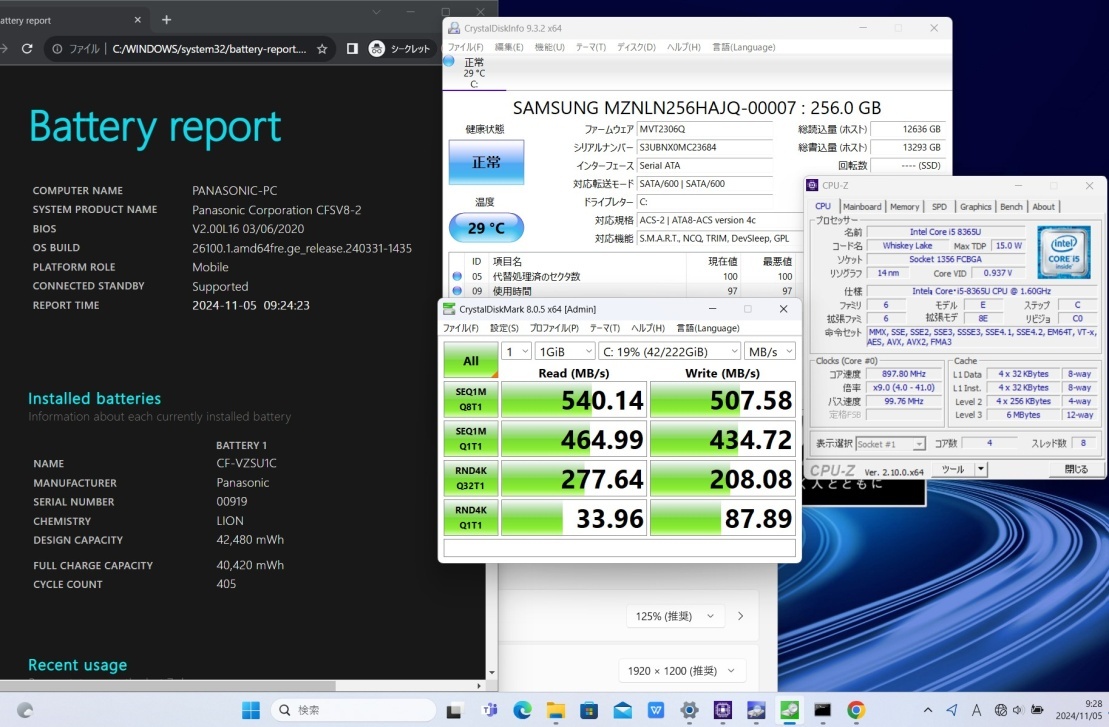Open the 125% (推奨) scale dropdown
This screenshot has width=1109, height=727.
point(675,616)
